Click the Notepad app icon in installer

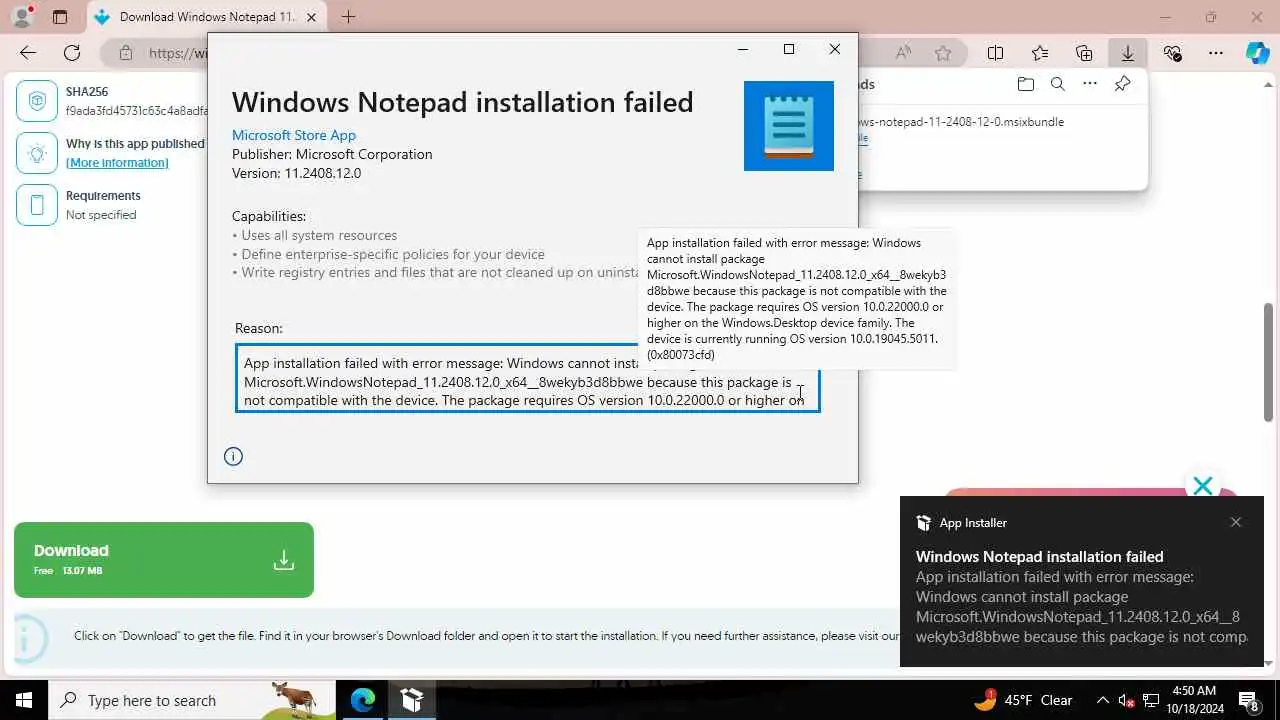pos(789,126)
